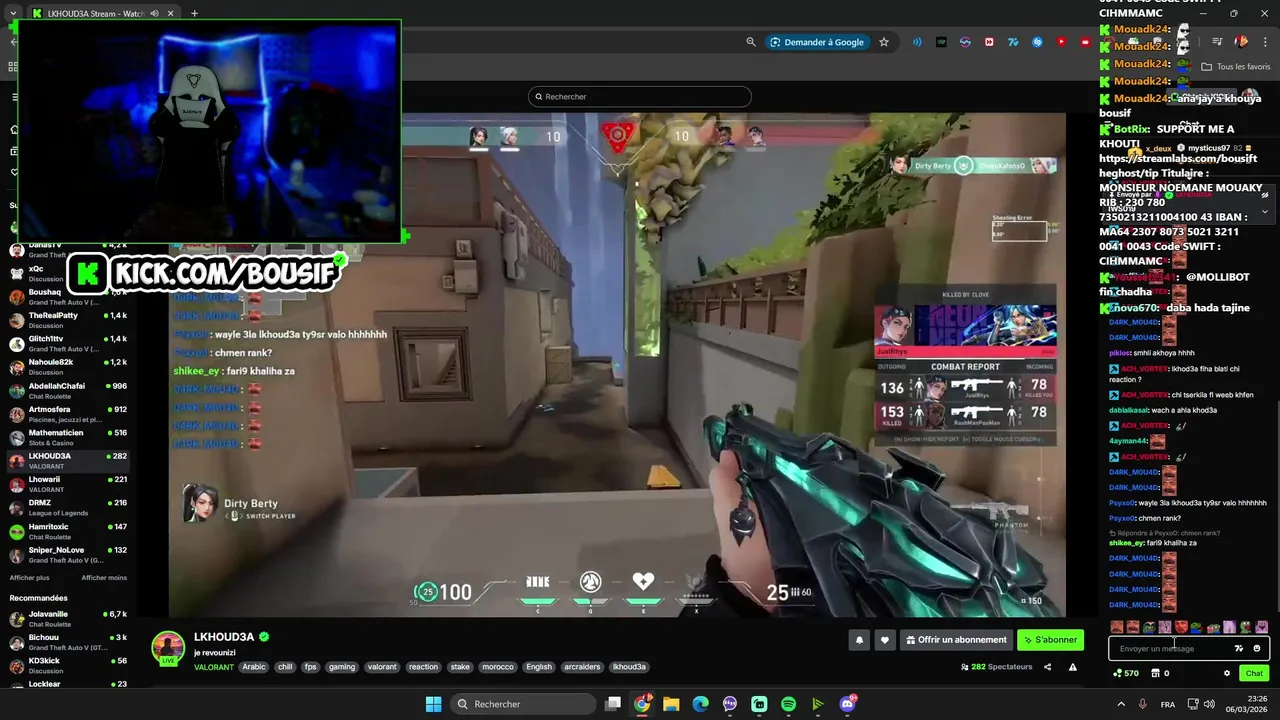Open Chrome three-dot menu
Viewport: 1280px width, 720px height.
1264,42
